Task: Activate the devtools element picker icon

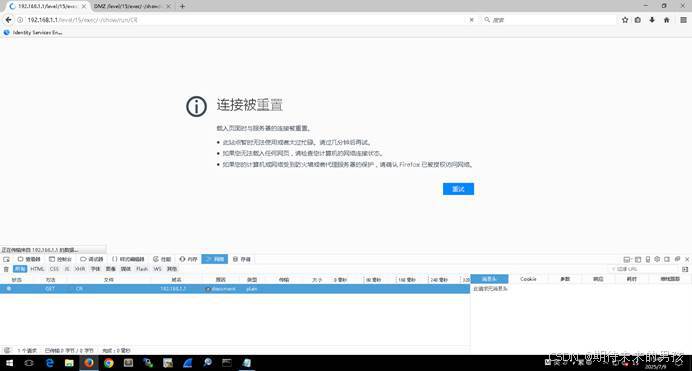Action: (6, 259)
